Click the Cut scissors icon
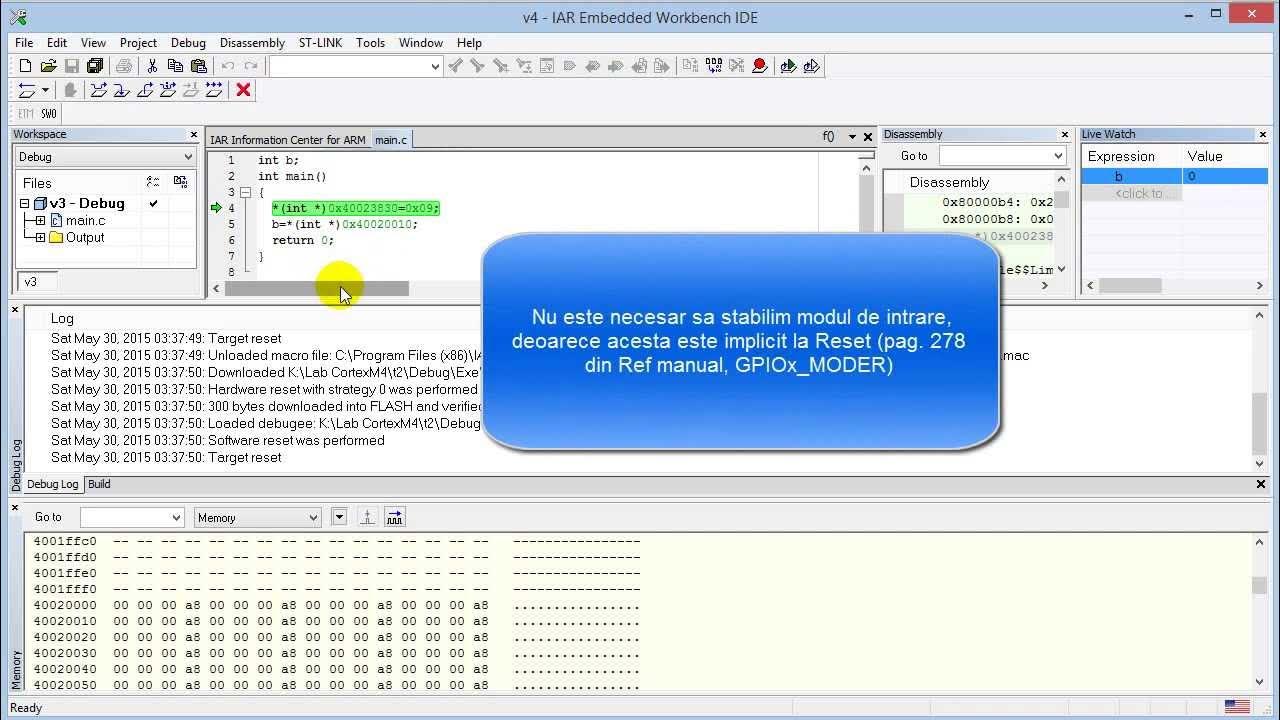 pos(152,66)
